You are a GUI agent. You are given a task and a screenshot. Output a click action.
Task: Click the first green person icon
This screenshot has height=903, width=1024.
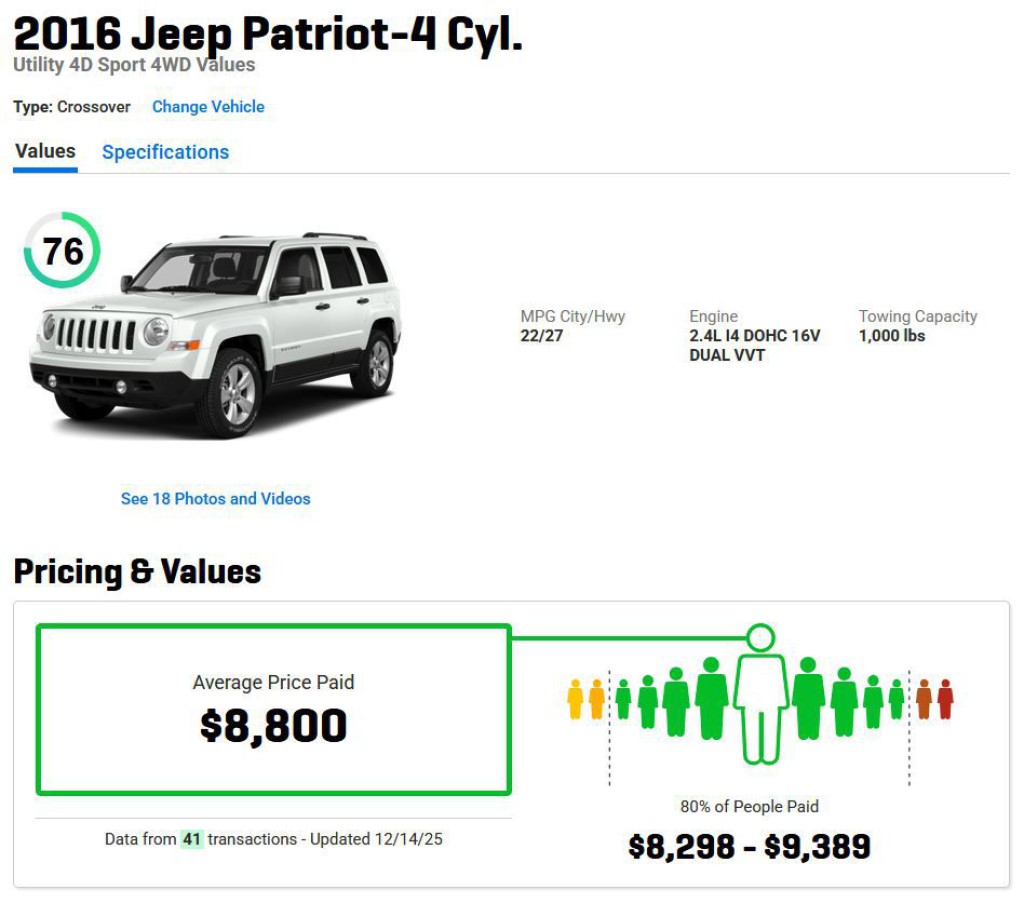pos(622,700)
